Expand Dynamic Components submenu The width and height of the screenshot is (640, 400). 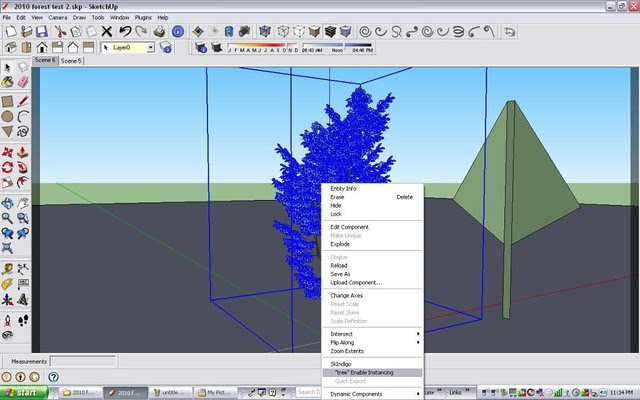tap(372, 394)
